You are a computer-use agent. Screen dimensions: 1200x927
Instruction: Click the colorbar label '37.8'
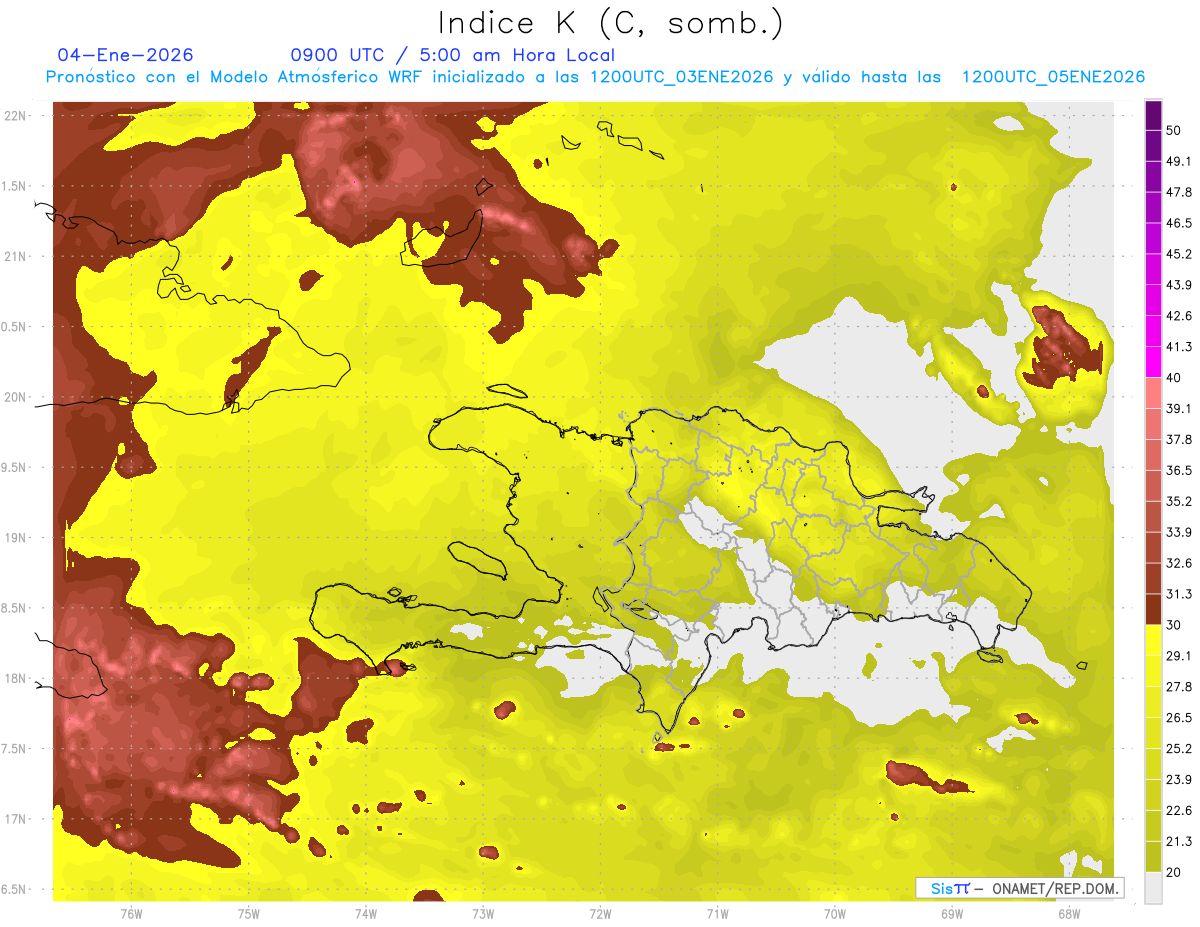[1179, 440]
